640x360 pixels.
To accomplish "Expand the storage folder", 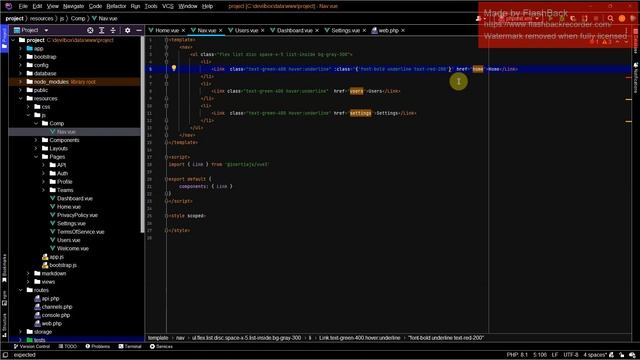I will pyautogui.click(x=20, y=331).
